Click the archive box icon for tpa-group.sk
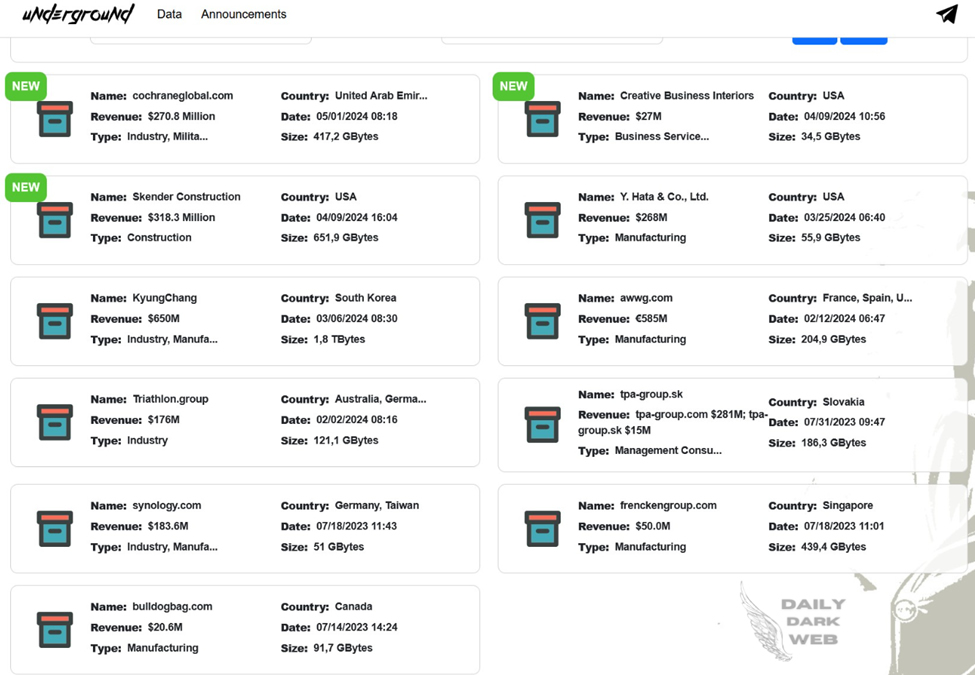 click(x=542, y=424)
